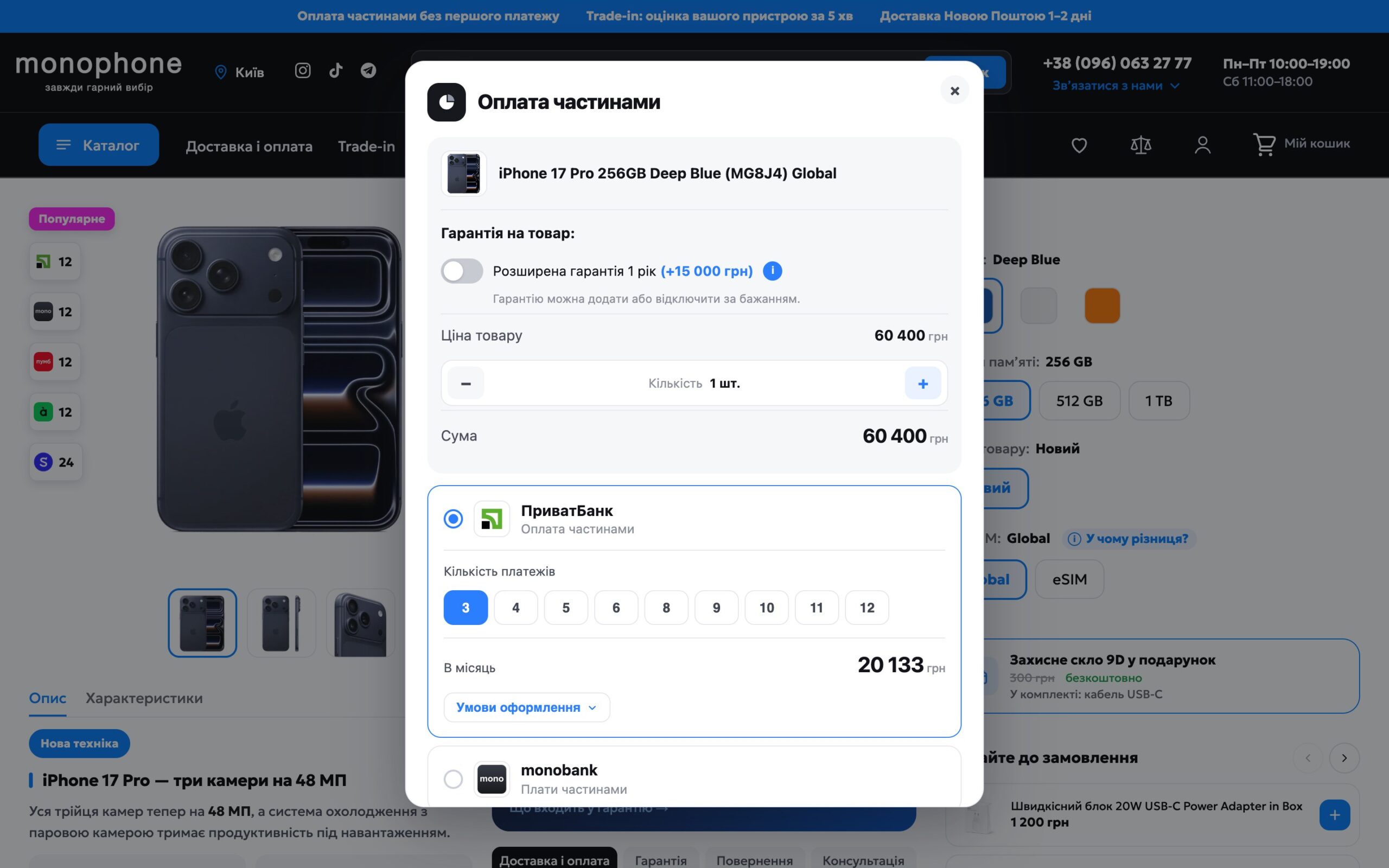The width and height of the screenshot is (1389, 868).
Task: Show the next recommended accessory
Action: pos(1343,758)
